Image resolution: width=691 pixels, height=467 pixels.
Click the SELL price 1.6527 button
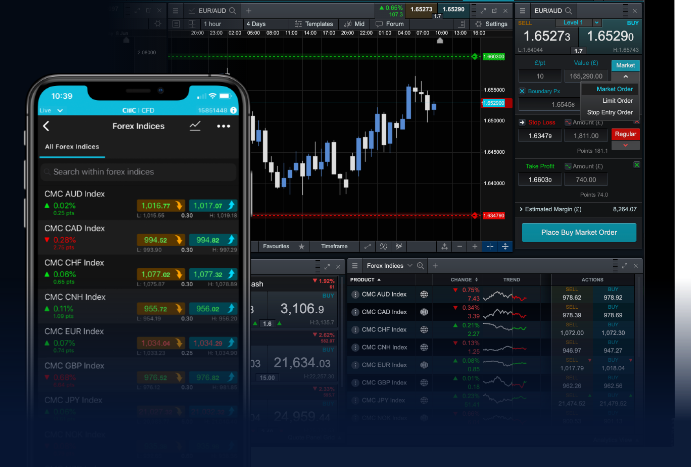point(547,37)
